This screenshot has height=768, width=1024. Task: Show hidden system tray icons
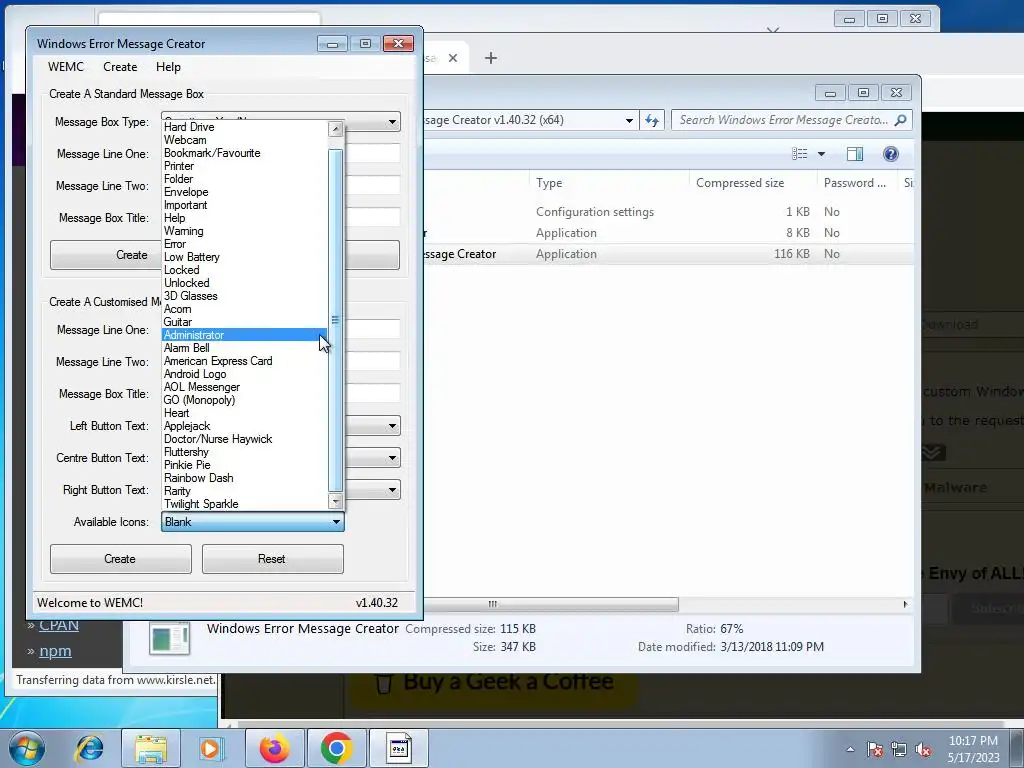coord(850,750)
